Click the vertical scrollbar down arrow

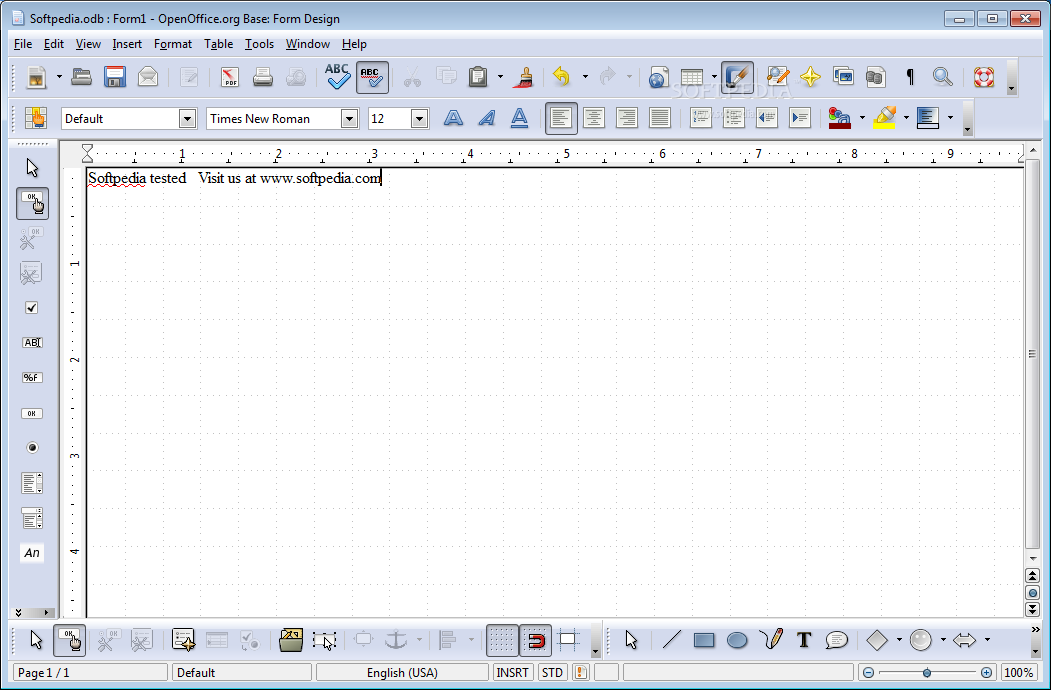1032,558
